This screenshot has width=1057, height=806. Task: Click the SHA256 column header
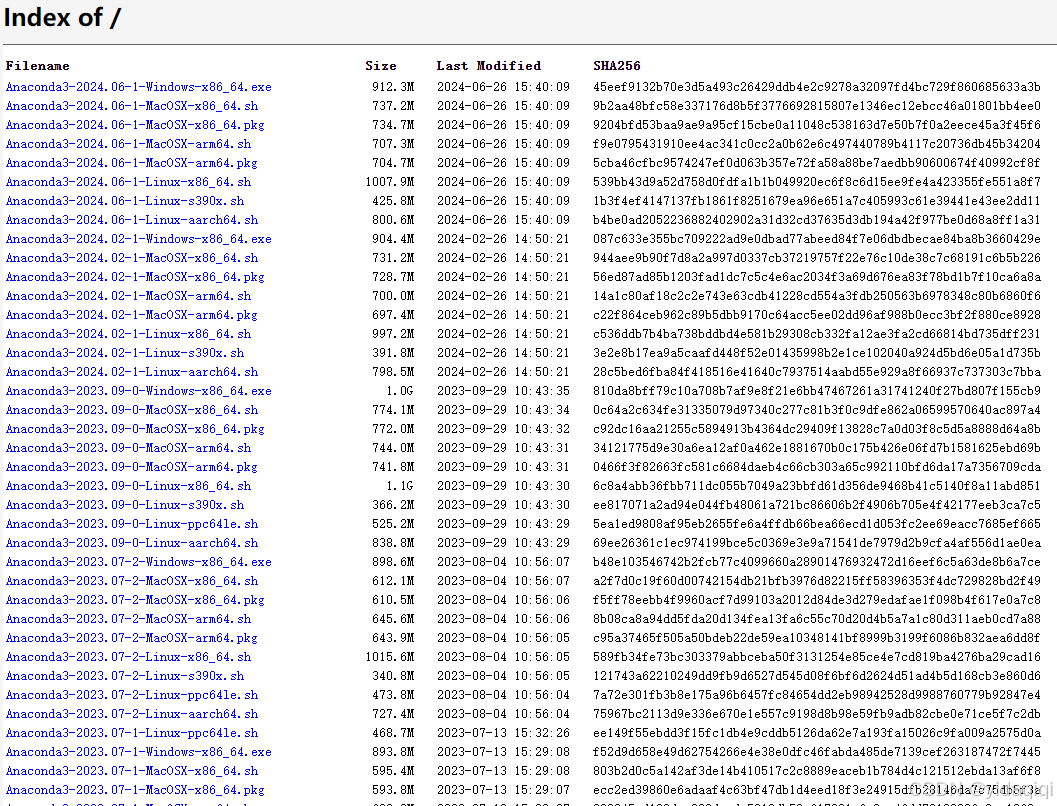(617, 66)
